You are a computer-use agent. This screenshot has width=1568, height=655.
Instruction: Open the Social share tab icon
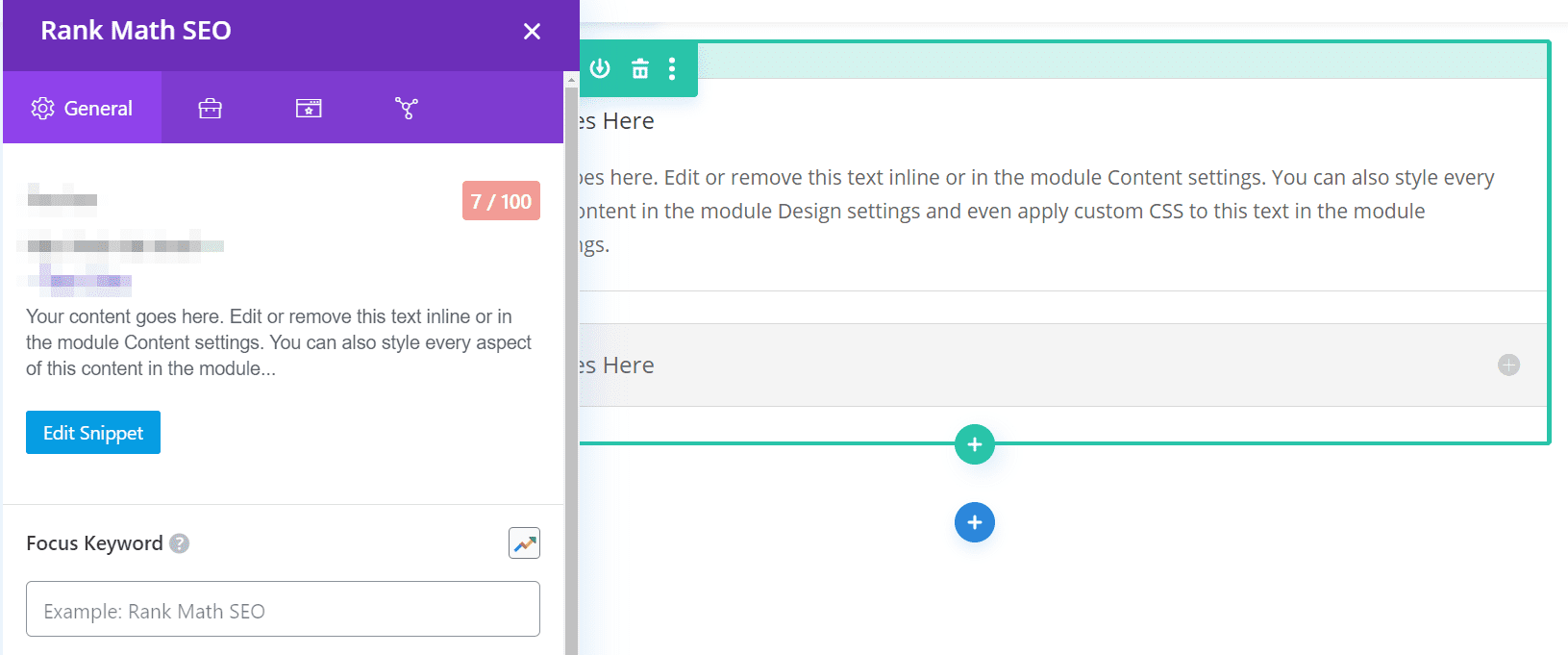pos(407,108)
